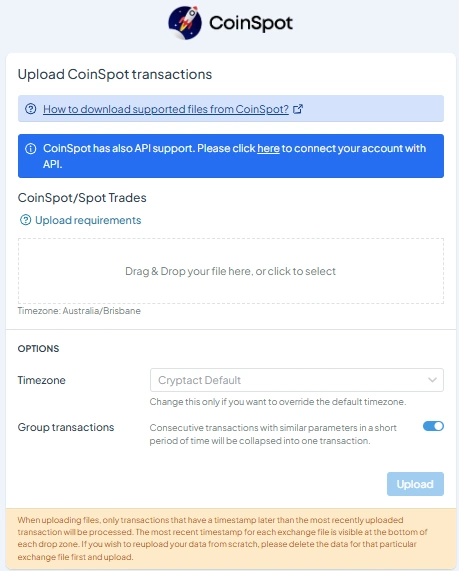Open the Cryptact Default timezone dropdown
Viewport: 459px width, 571px height.
[x=297, y=380]
